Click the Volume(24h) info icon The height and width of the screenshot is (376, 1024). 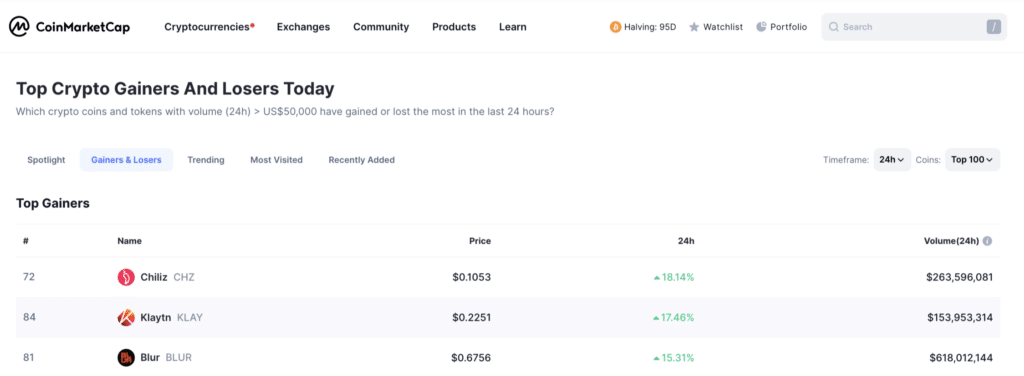point(987,241)
